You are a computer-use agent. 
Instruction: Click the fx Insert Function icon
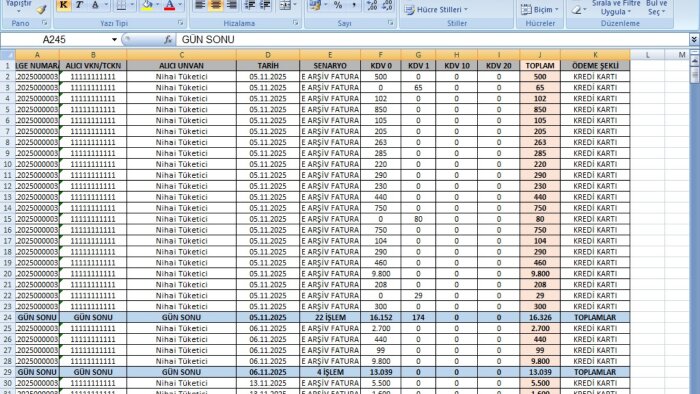coord(168,40)
